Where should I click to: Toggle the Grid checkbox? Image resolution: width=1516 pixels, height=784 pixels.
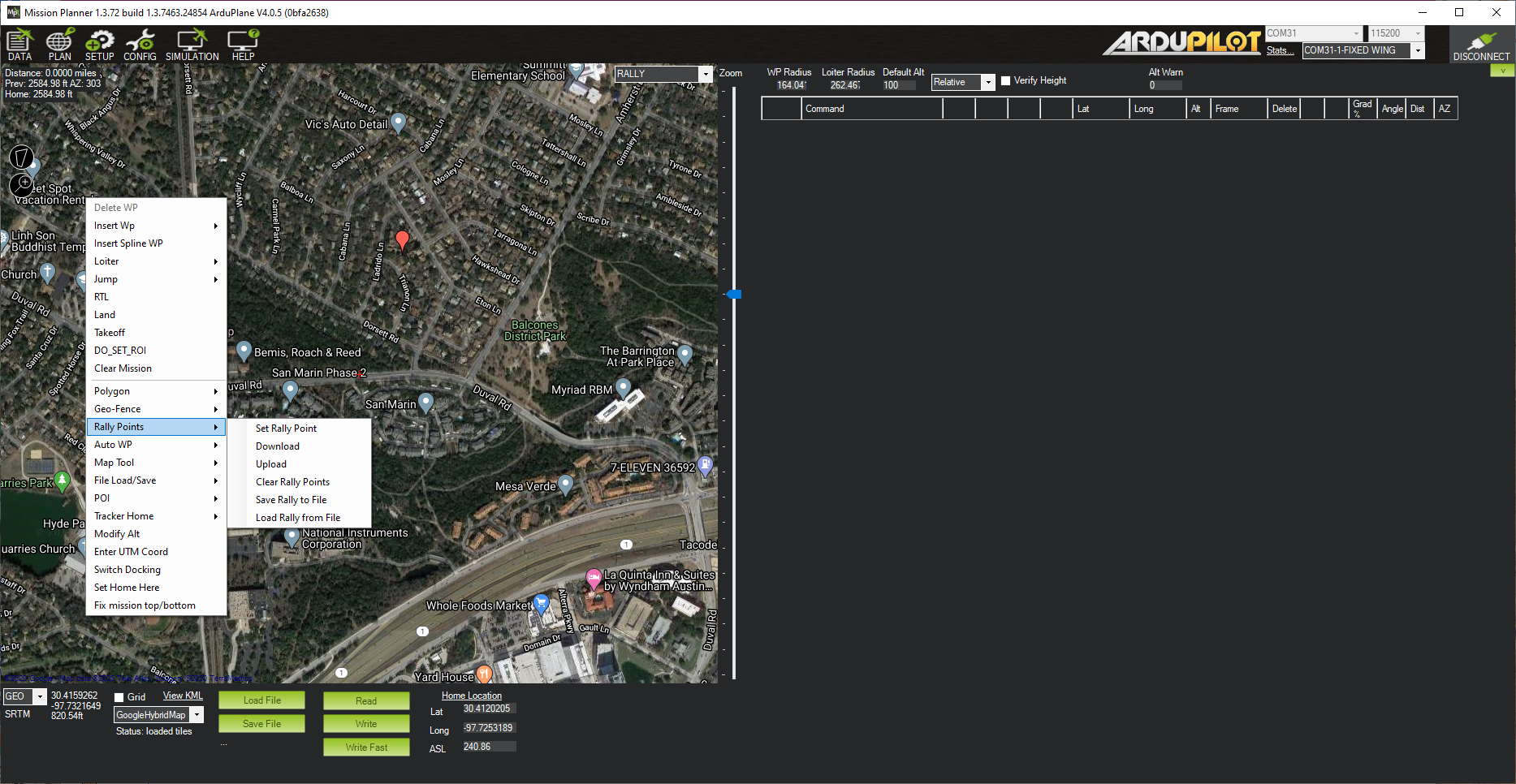119,697
